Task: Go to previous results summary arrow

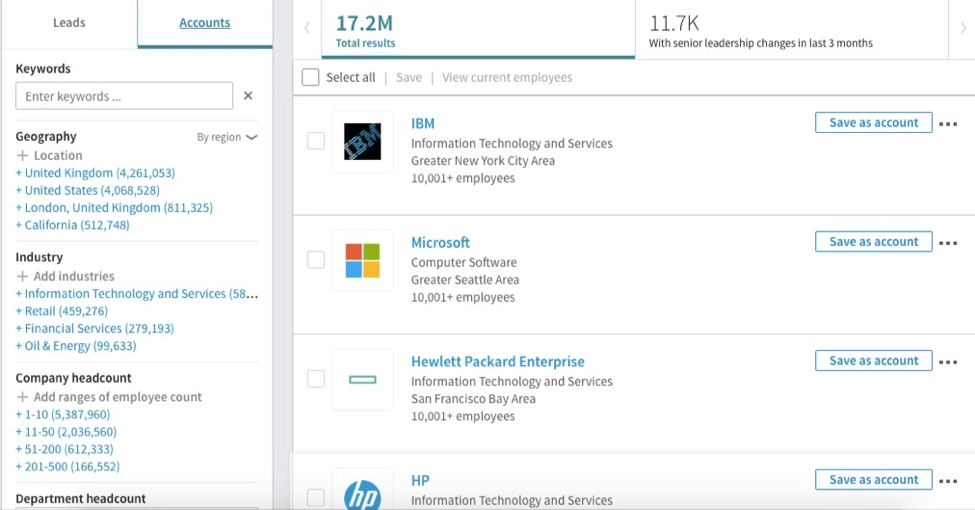Action: (307, 28)
